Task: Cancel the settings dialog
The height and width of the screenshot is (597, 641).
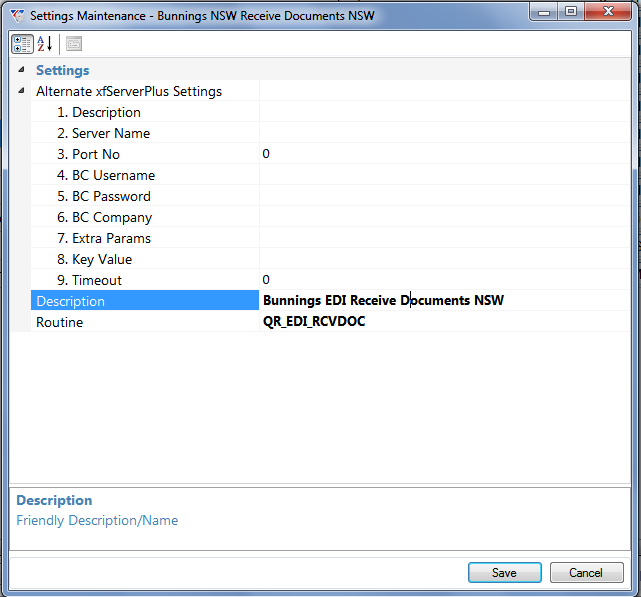Action: (586, 572)
